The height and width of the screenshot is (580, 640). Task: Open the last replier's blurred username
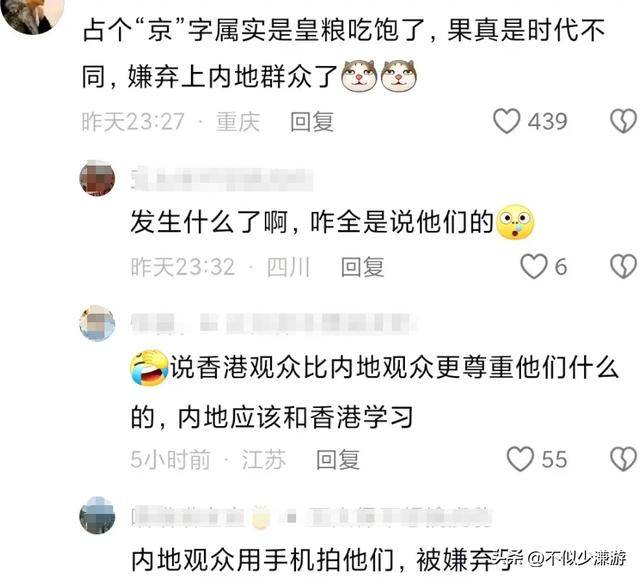311,517
